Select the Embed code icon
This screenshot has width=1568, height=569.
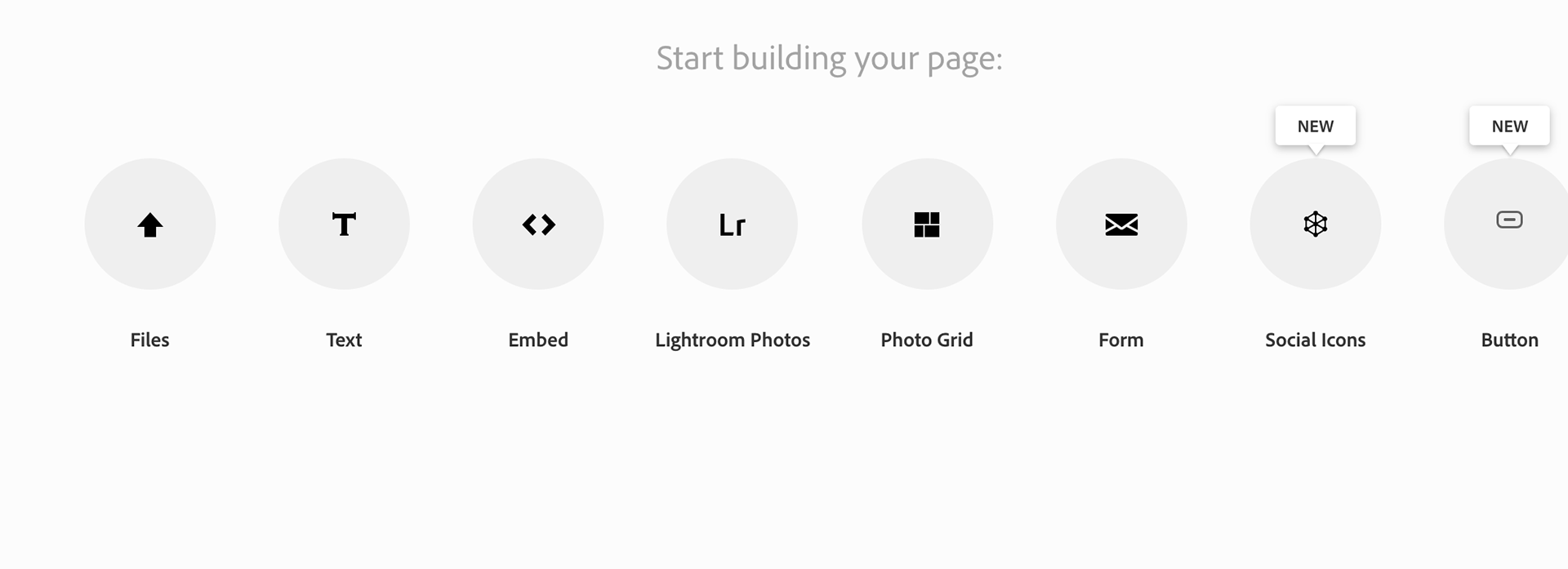(538, 224)
